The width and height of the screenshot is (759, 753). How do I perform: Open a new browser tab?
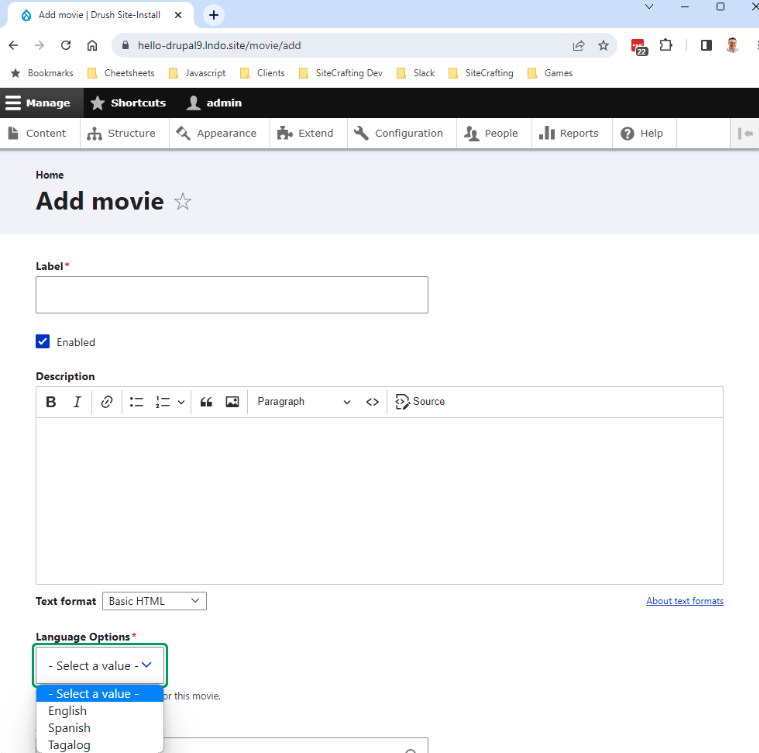pos(213,15)
